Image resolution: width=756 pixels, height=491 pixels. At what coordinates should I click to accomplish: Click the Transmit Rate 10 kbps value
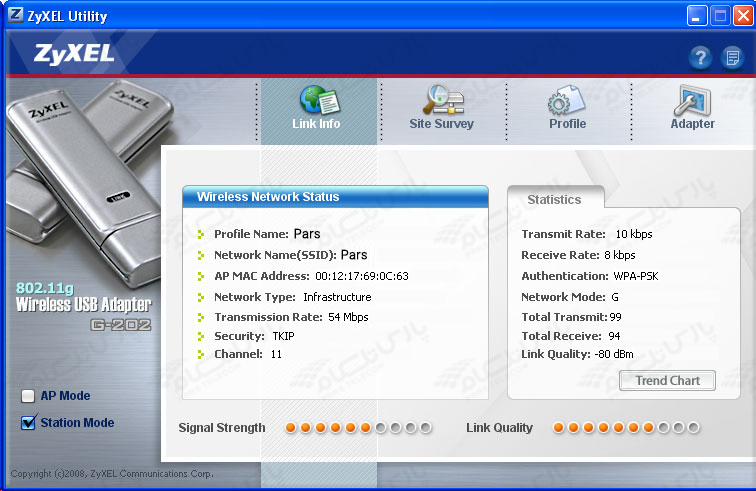pyautogui.click(x=634, y=234)
